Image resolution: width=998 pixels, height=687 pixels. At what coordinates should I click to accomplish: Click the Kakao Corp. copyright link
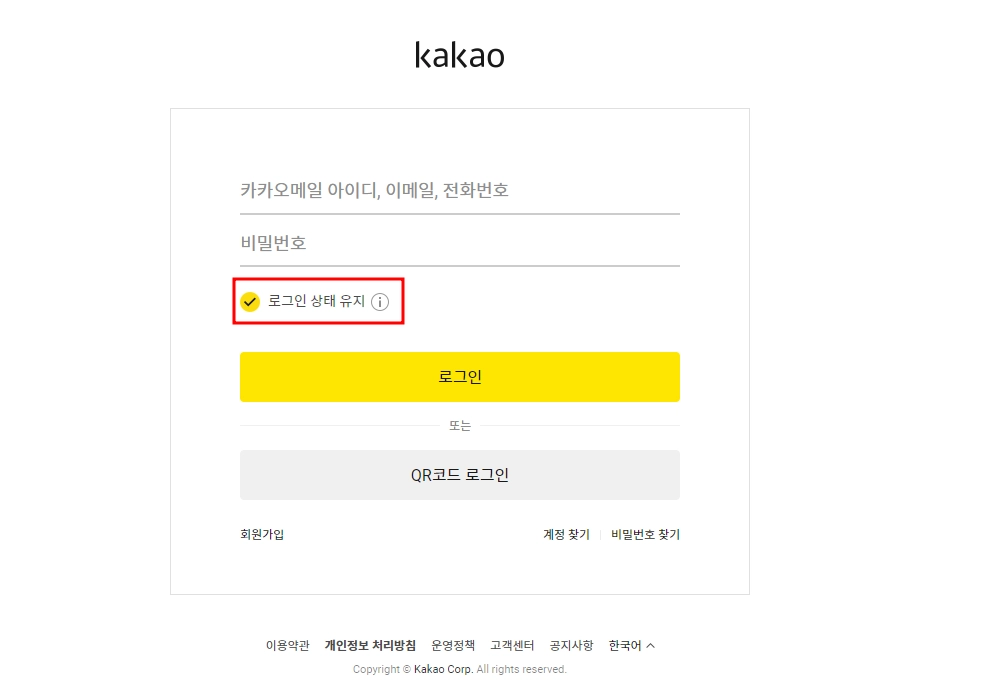(443, 670)
